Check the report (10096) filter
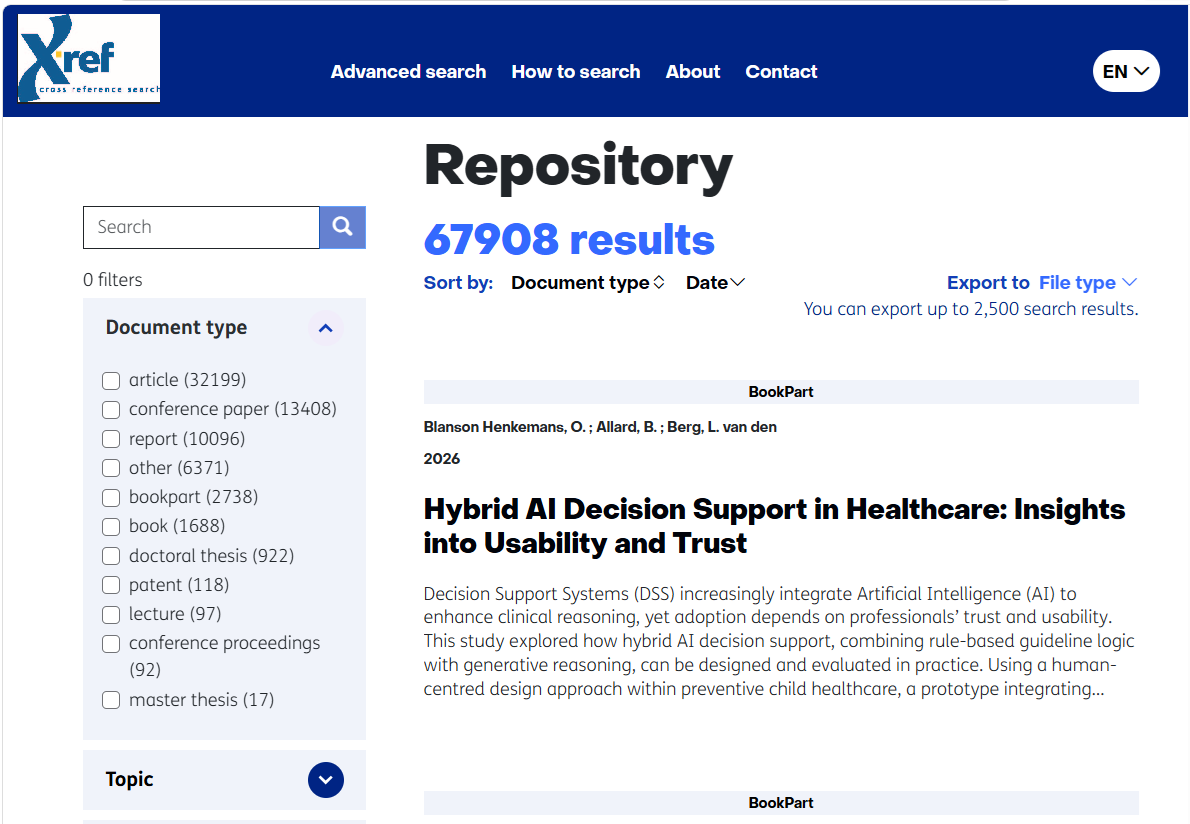The image size is (1190, 824). [111, 439]
